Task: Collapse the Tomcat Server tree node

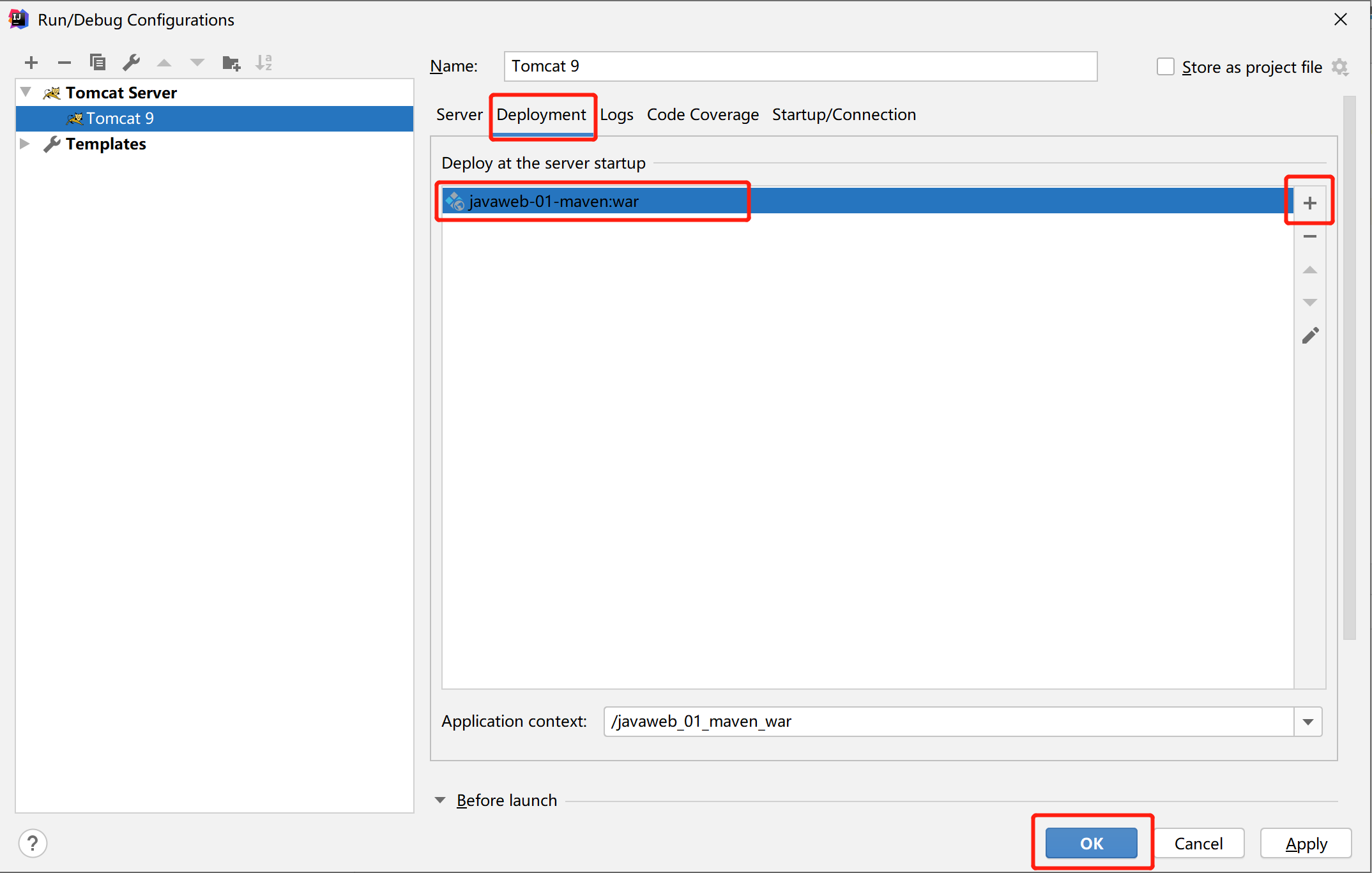Action: [x=26, y=91]
